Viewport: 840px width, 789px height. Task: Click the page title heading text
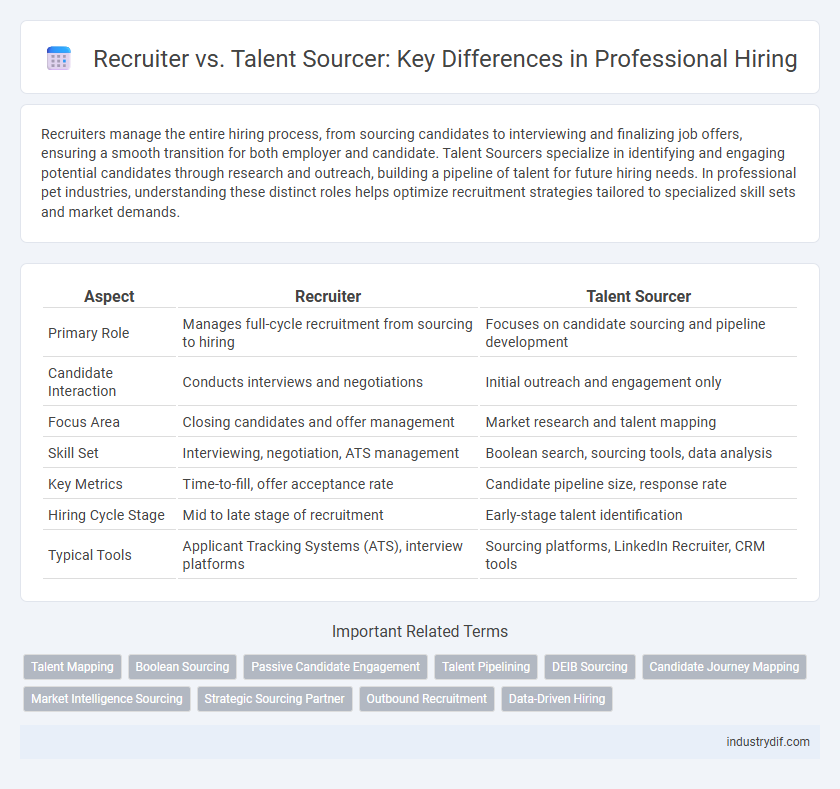tap(445, 59)
